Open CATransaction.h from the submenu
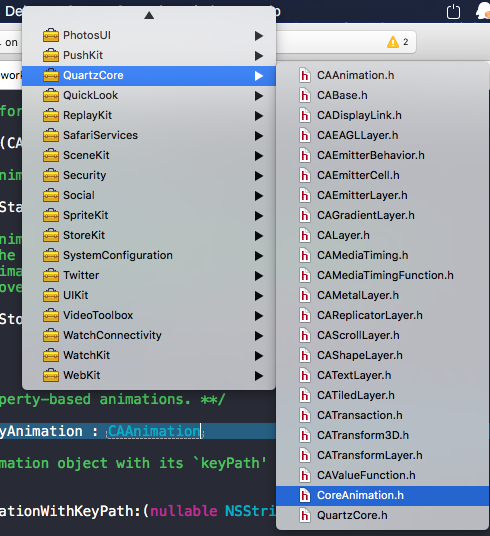This screenshot has height=536, width=490. pos(382,415)
